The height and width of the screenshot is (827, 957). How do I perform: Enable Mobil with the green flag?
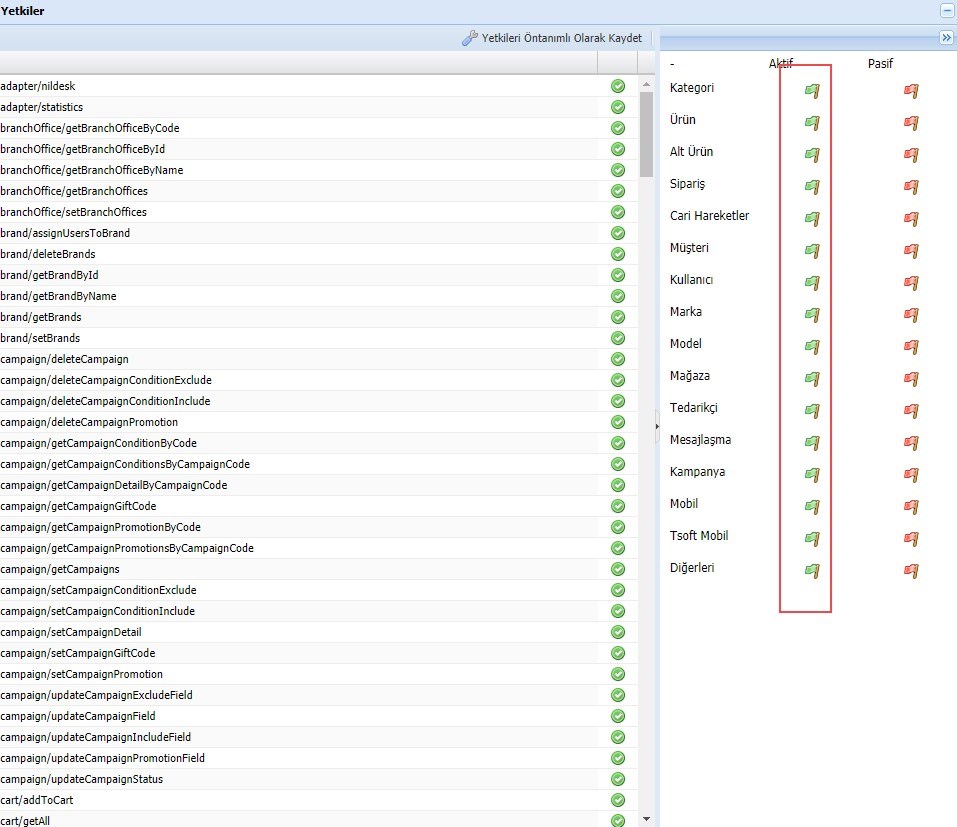(812, 507)
